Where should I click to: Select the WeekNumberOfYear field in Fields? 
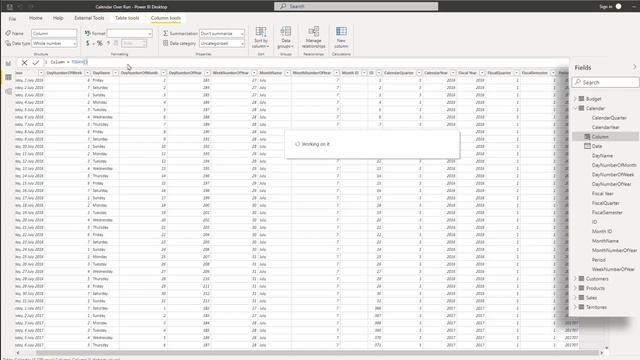click(613, 269)
